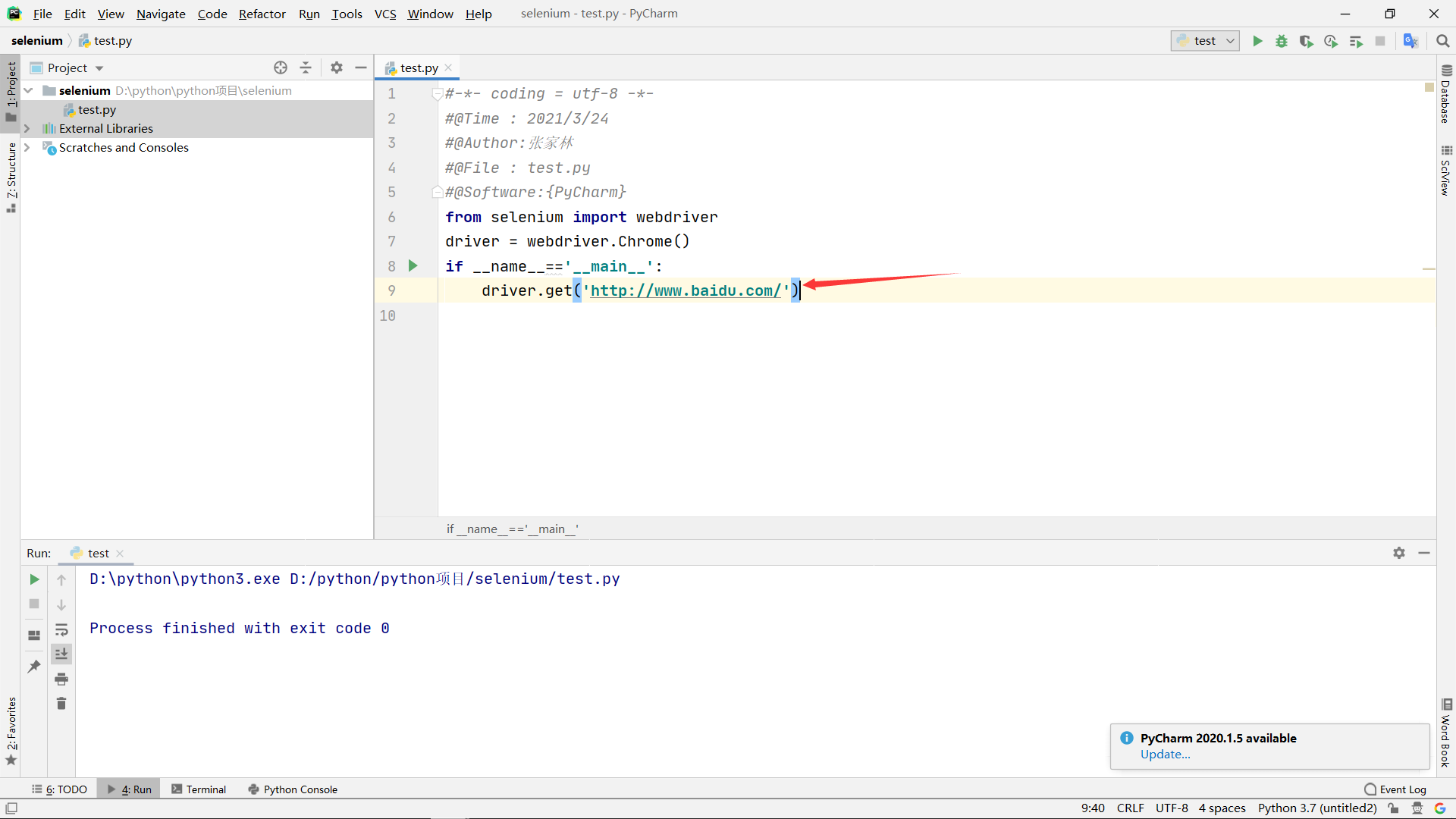
Task: Switch to the Terminal tool window tab
Action: pos(199,789)
